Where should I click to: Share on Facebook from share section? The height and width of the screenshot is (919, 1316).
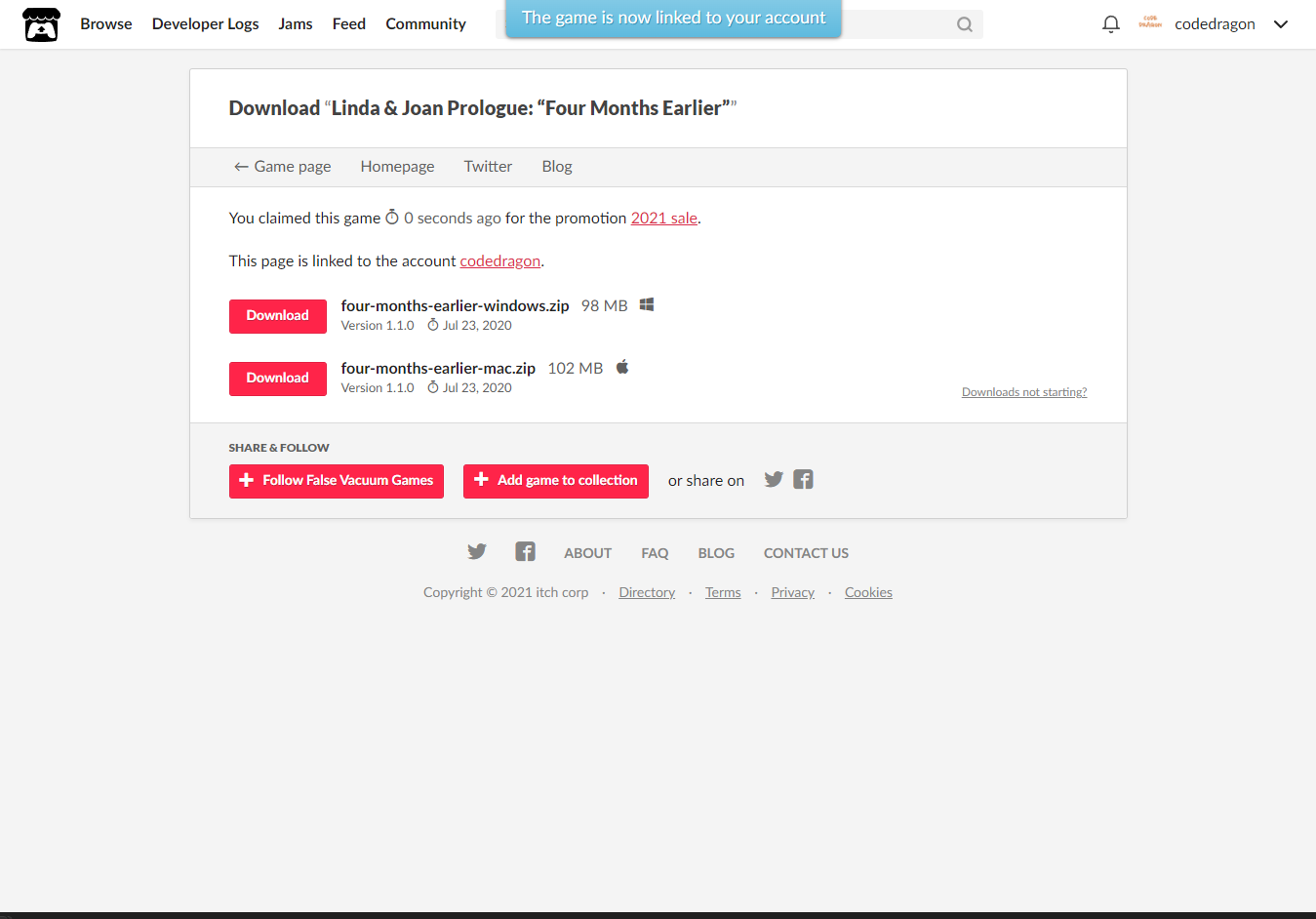point(803,479)
